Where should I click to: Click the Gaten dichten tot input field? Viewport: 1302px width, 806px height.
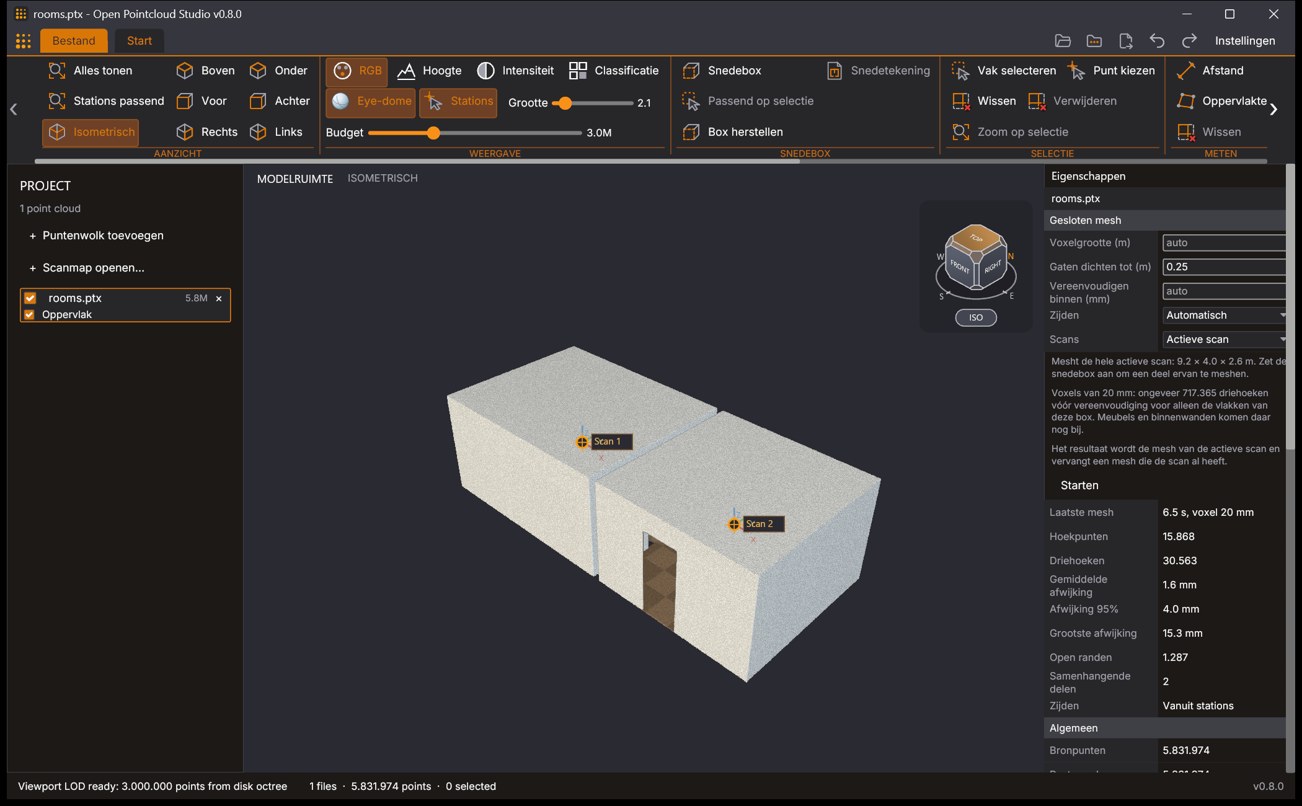(x=1225, y=267)
